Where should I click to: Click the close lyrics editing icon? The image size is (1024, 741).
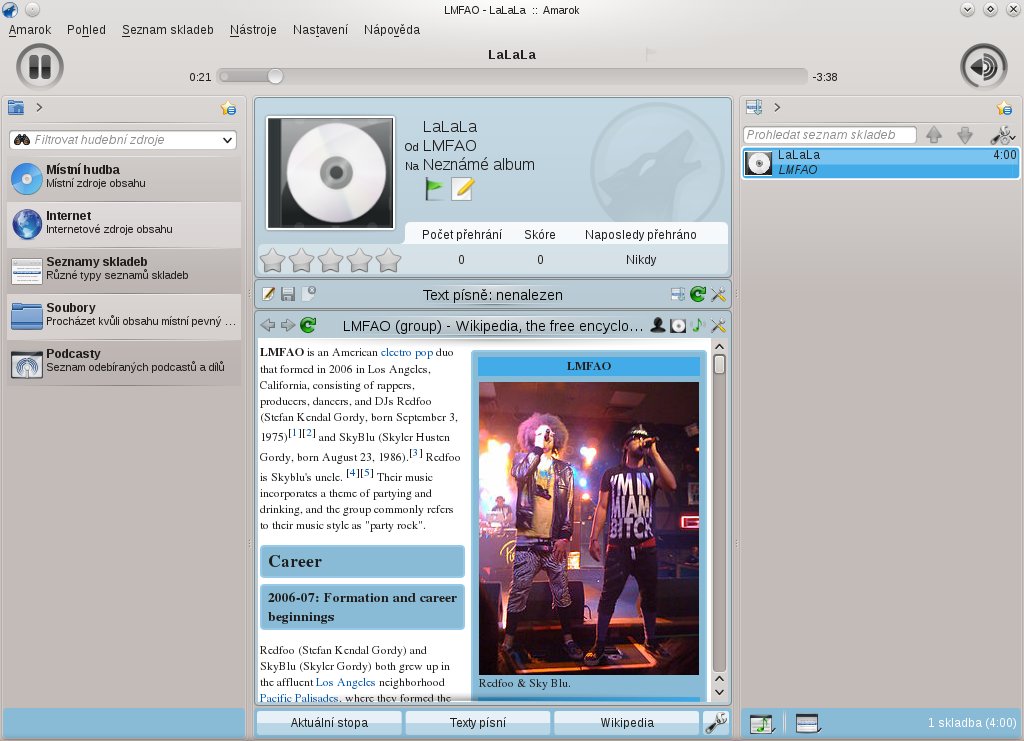click(308, 293)
